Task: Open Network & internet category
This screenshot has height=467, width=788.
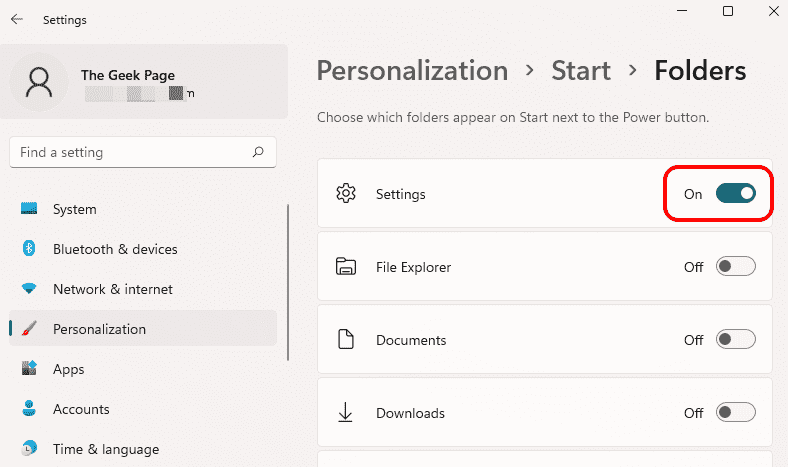Action: [143, 289]
